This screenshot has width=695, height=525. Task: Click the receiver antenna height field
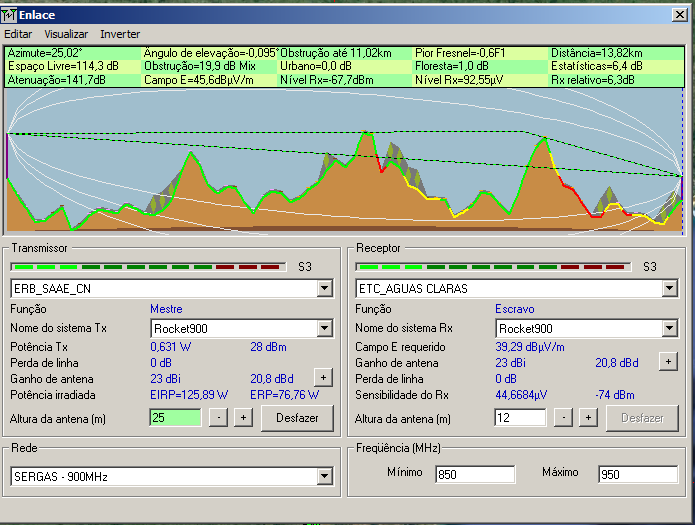(x=520, y=417)
